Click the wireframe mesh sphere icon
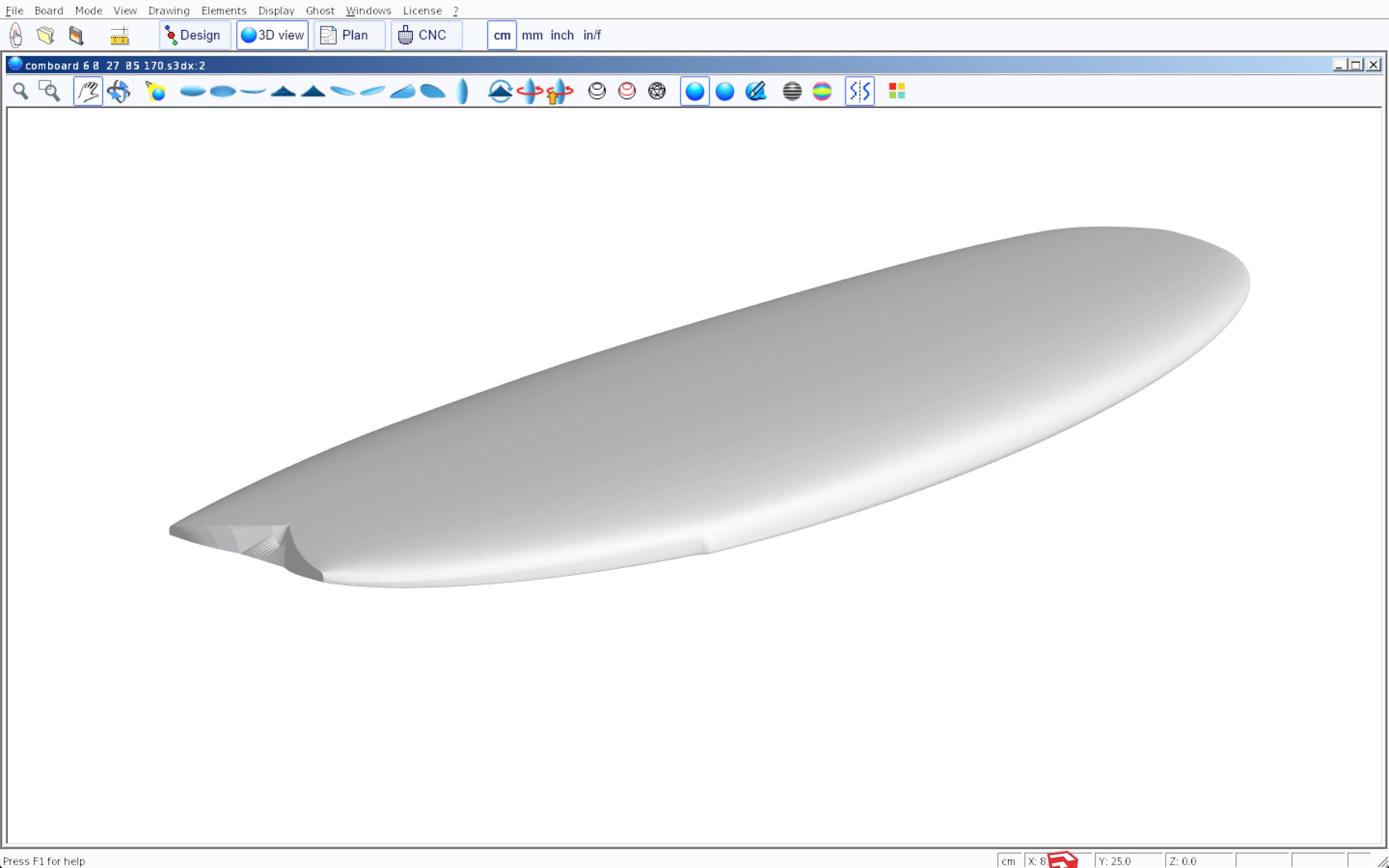This screenshot has width=1389, height=868. (x=656, y=91)
